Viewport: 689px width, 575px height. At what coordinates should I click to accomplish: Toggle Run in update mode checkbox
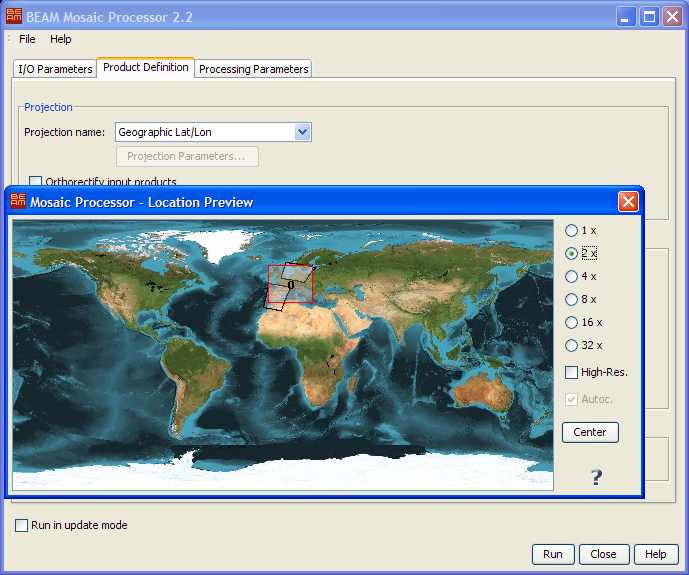22,525
